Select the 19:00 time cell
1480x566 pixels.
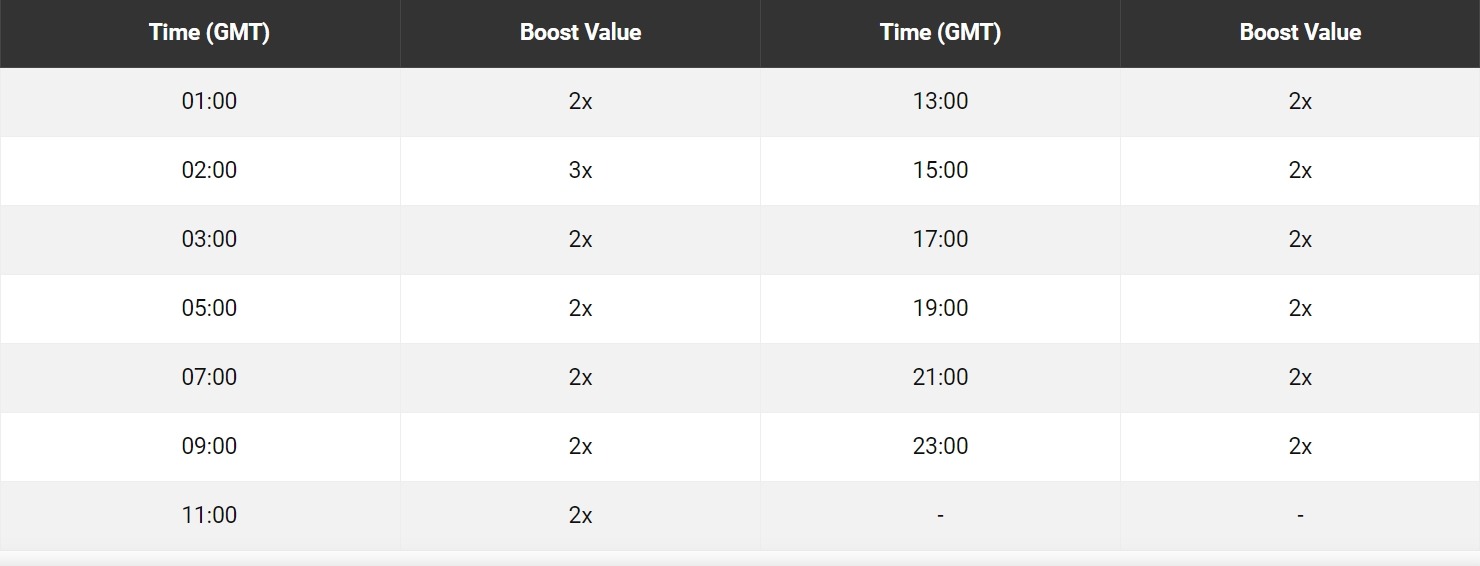[940, 308]
